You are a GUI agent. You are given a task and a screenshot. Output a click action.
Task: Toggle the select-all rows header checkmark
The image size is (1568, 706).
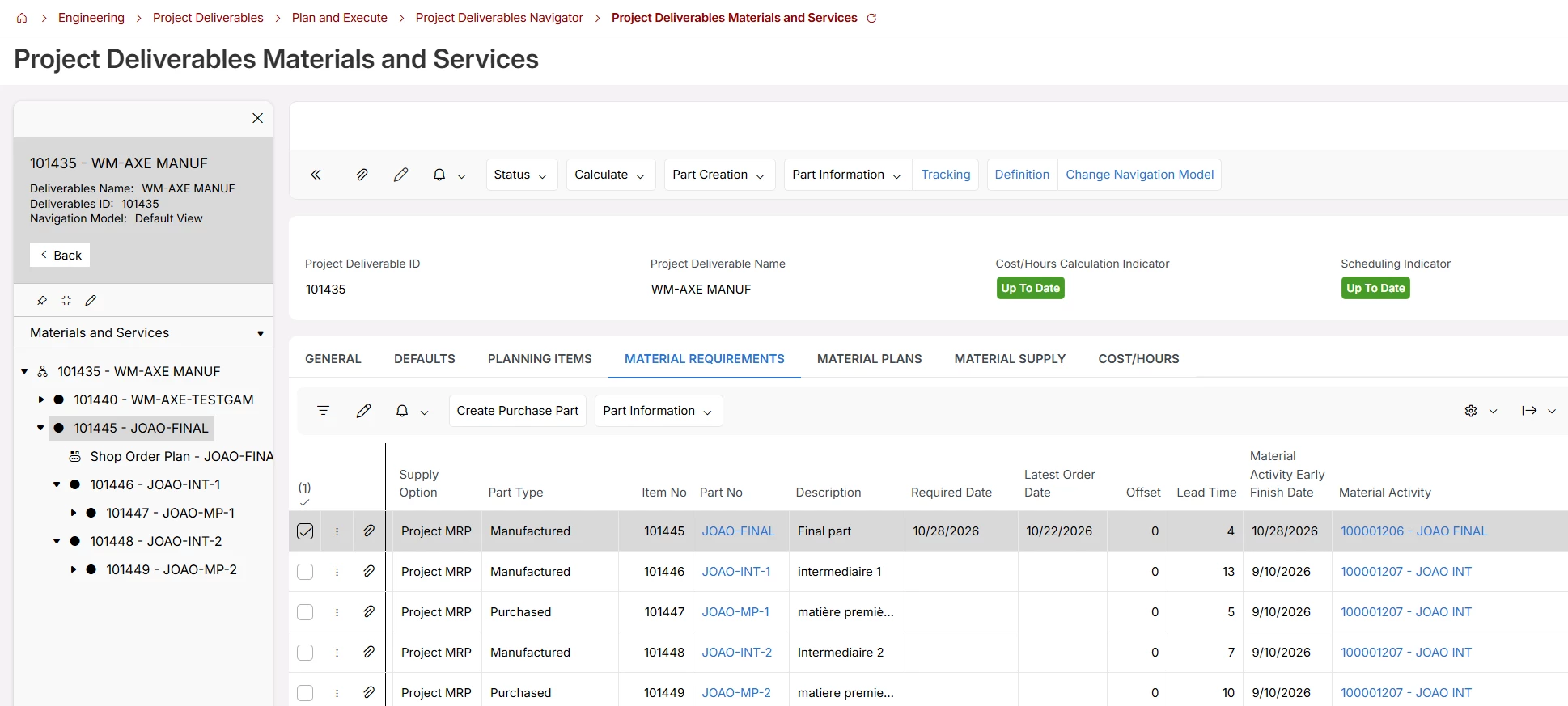(x=304, y=502)
